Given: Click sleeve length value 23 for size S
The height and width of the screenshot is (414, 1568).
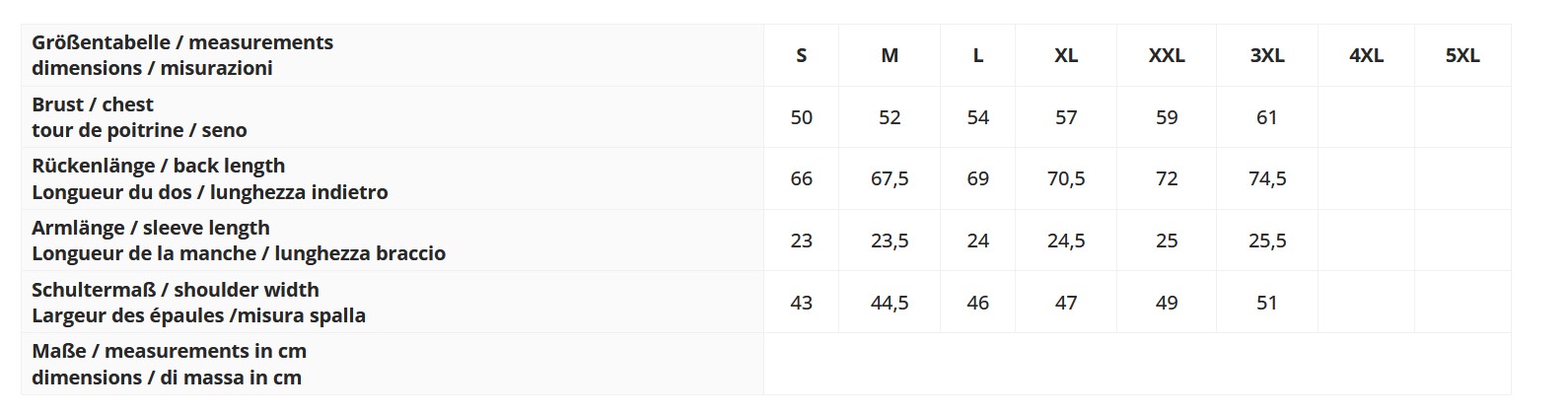Looking at the screenshot, I should (801, 241).
